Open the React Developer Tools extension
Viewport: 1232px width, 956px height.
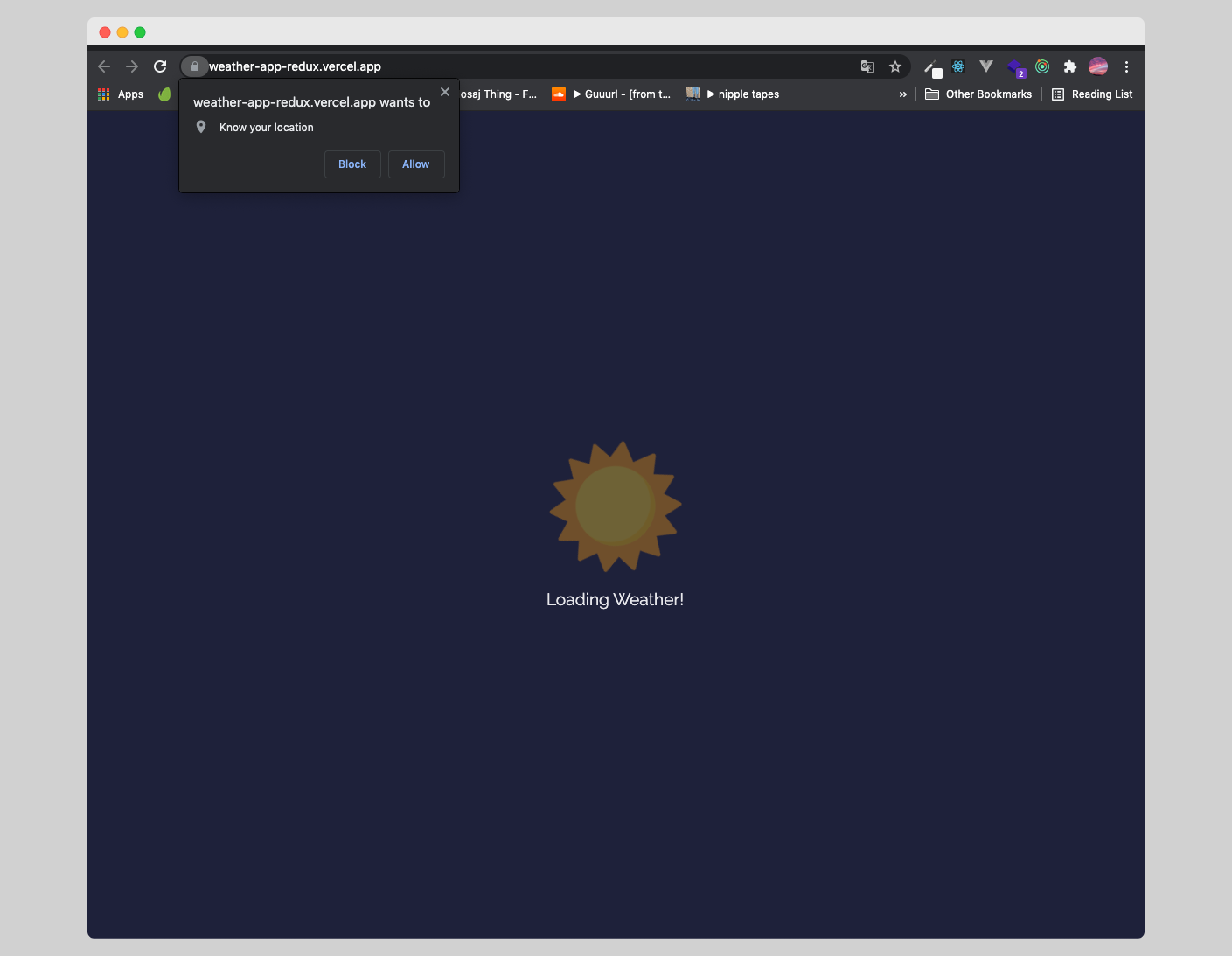click(x=958, y=66)
